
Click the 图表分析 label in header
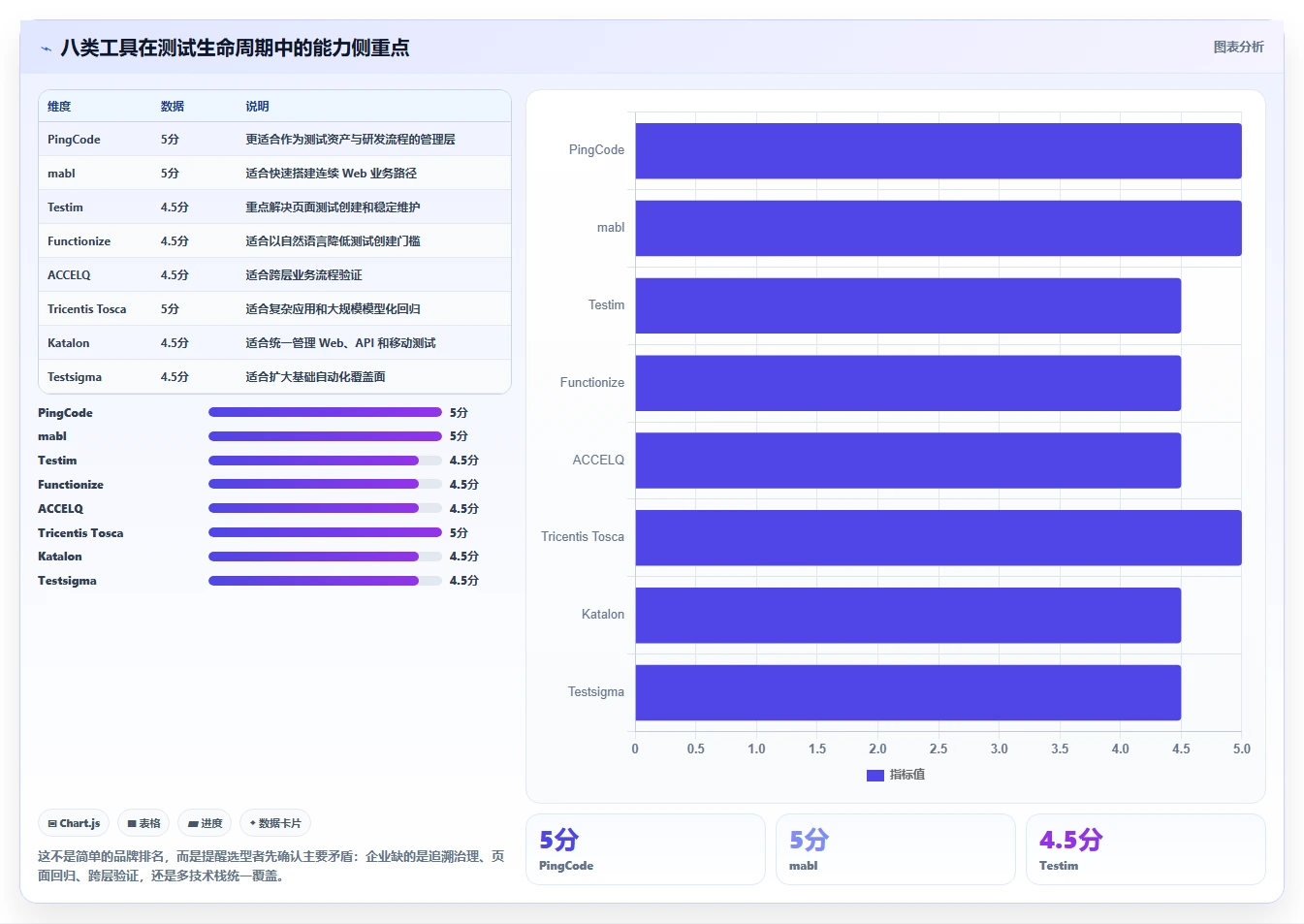click(x=1238, y=47)
